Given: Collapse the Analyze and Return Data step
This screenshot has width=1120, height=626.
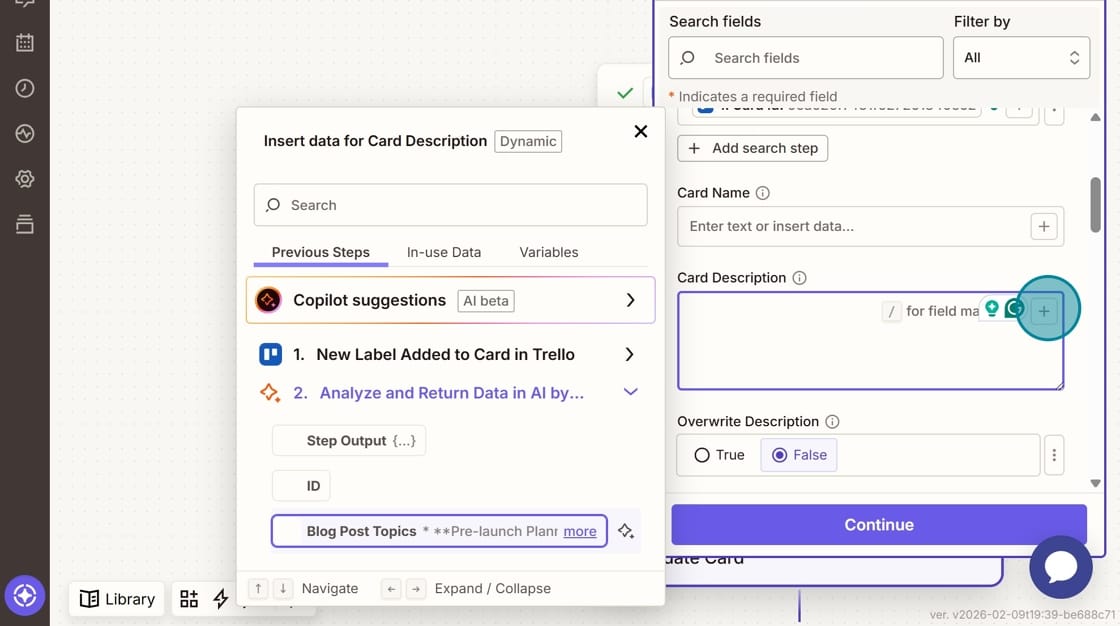Looking at the screenshot, I should (630, 392).
